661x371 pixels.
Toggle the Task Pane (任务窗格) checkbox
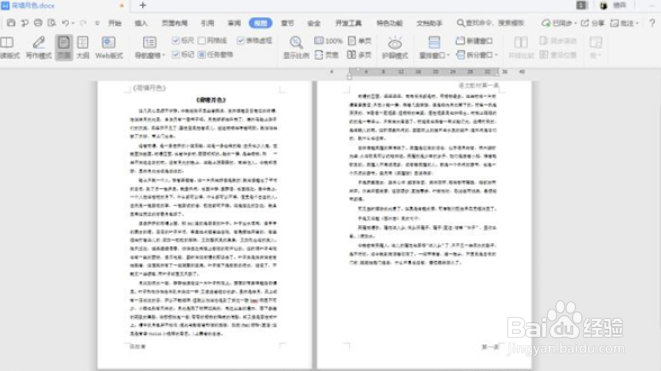[202, 54]
